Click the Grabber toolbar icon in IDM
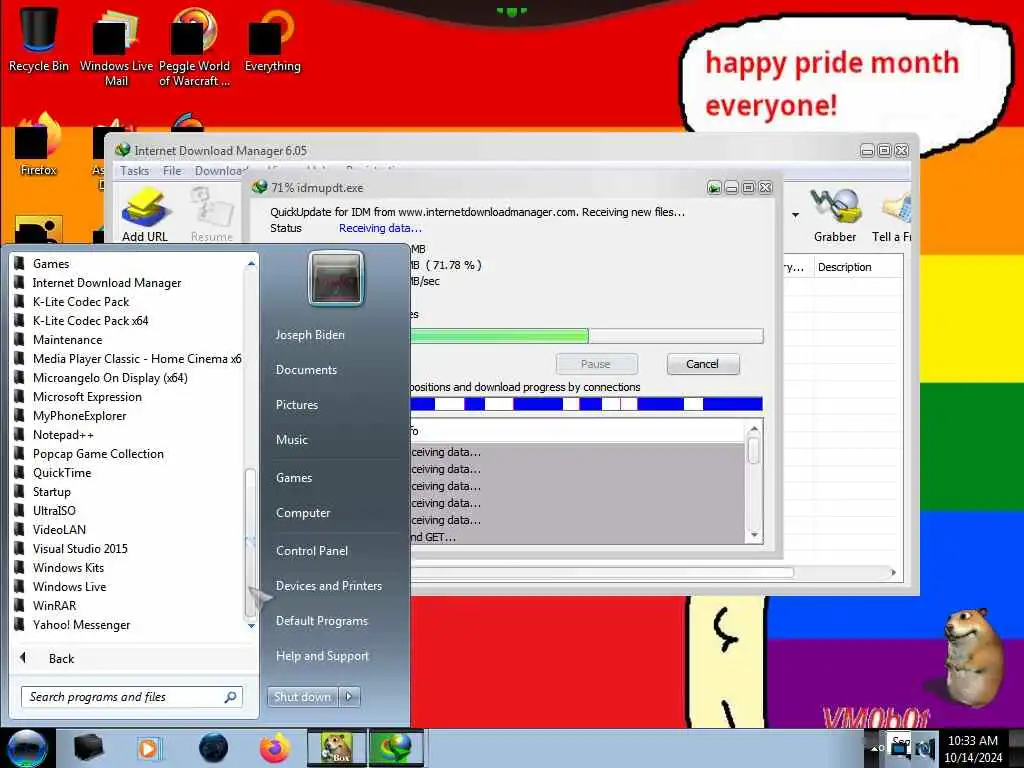 click(x=835, y=215)
